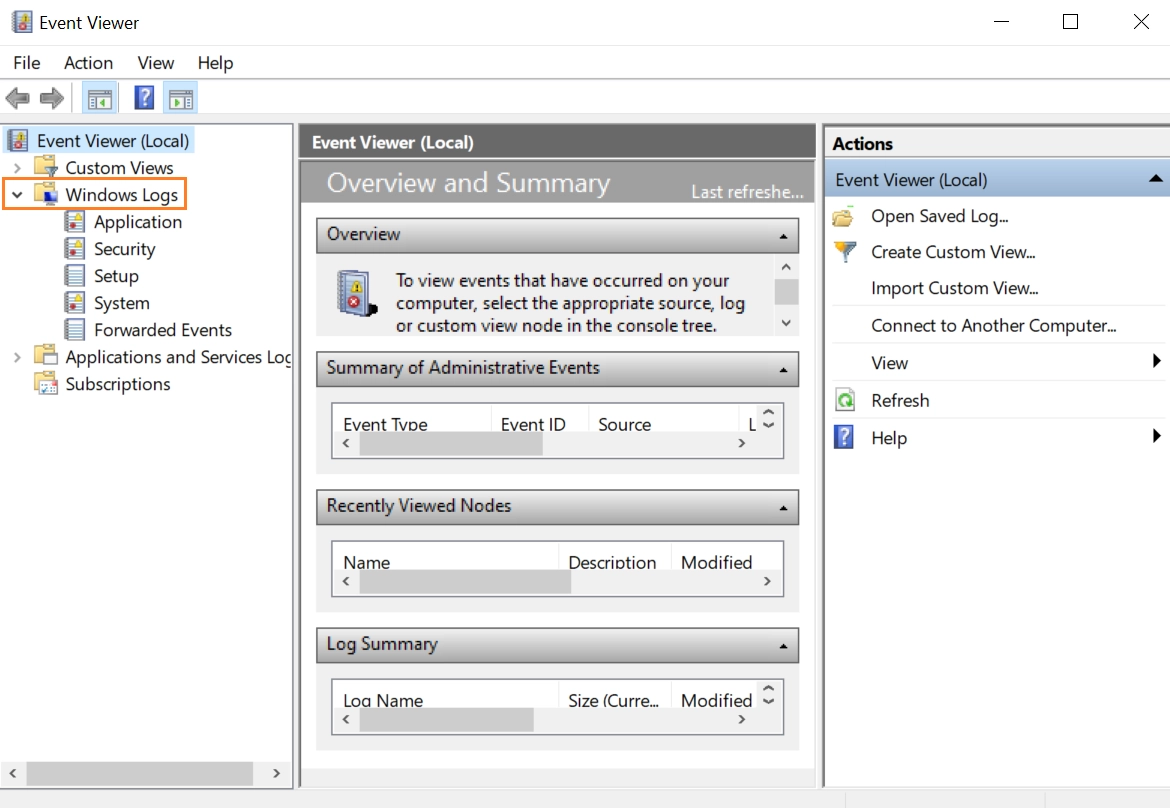Click Refresh in the Actions pane

900,401
